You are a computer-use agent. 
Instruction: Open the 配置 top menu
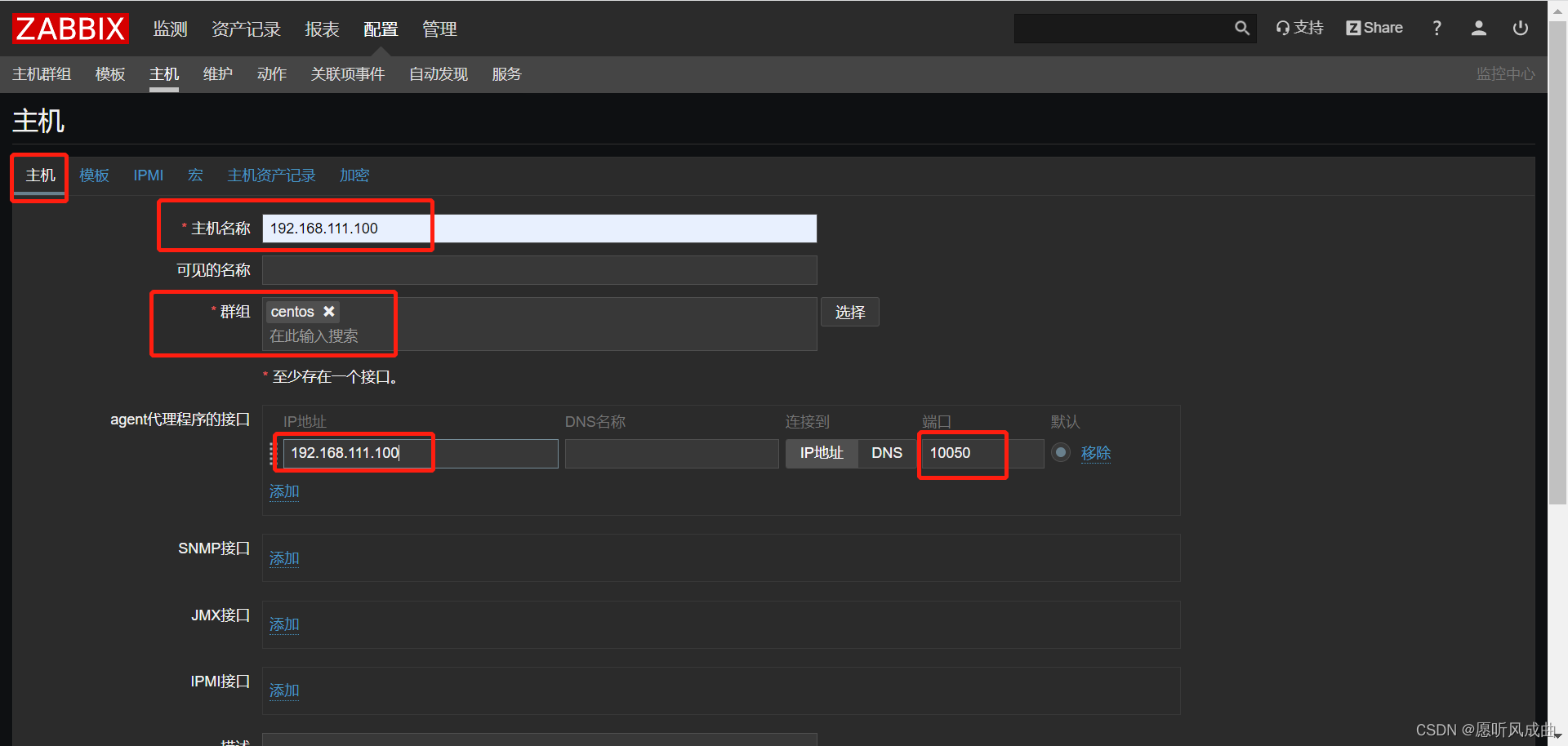pyautogui.click(x=381, y=29)
